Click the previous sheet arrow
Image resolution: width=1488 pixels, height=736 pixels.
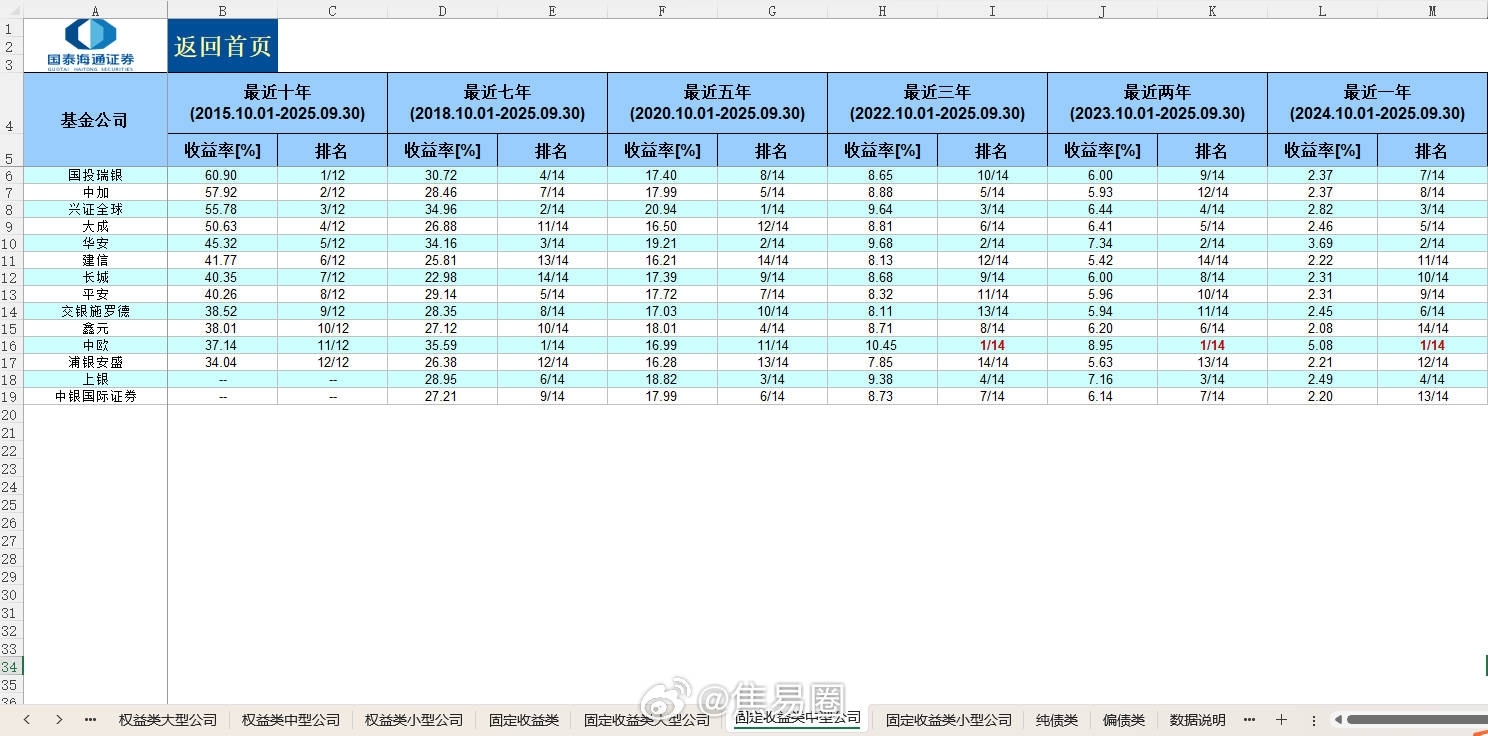[27, 719]
